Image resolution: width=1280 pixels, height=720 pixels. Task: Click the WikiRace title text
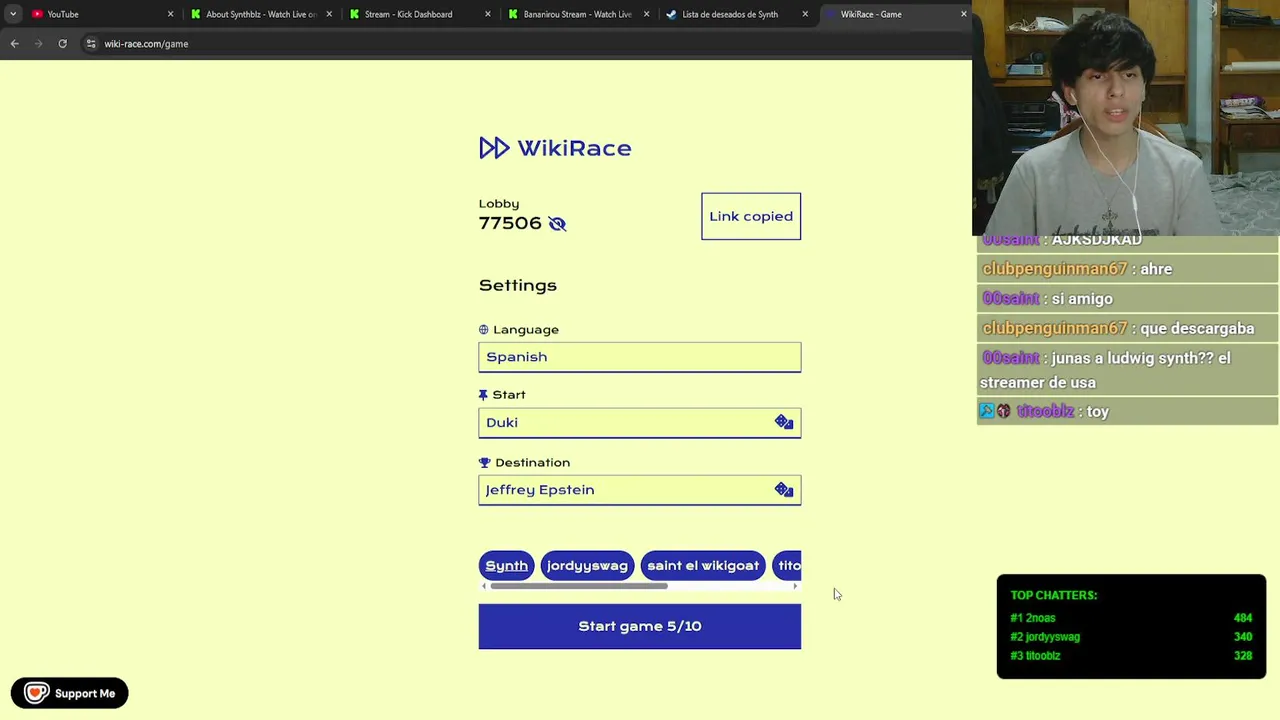pos(574,148)
